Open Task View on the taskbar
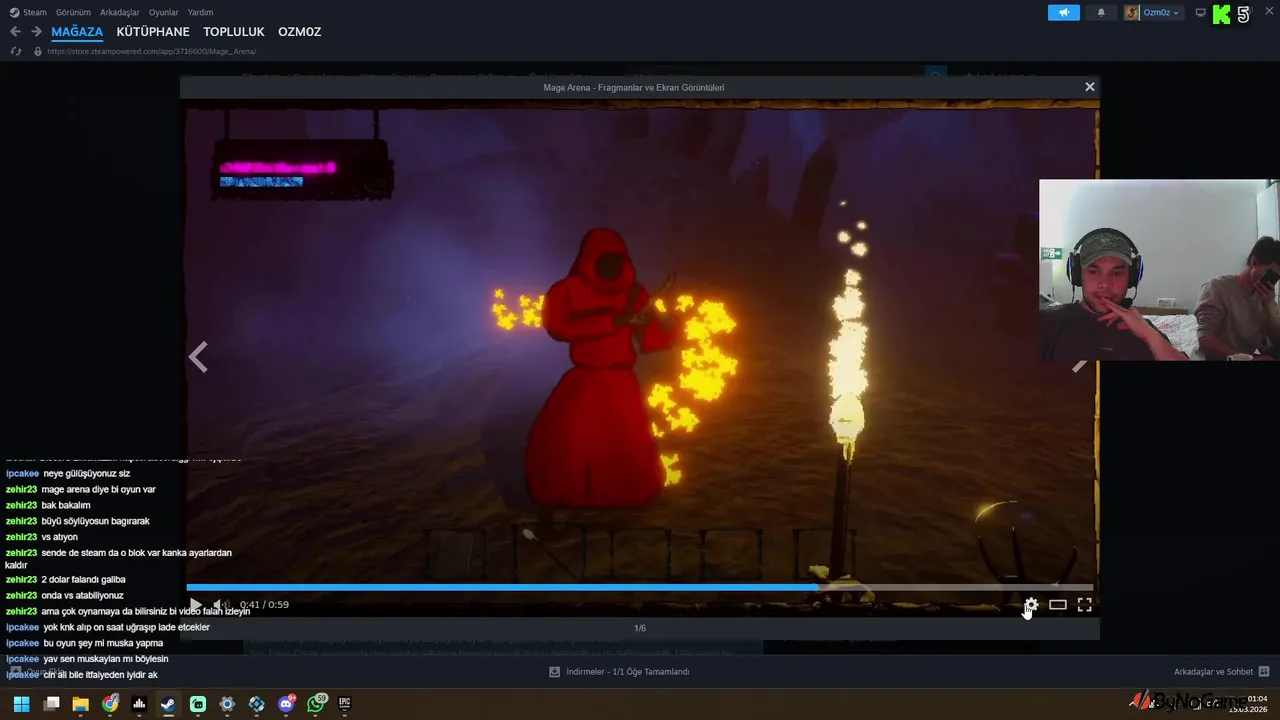1280x720 pixels. (52, 704)
